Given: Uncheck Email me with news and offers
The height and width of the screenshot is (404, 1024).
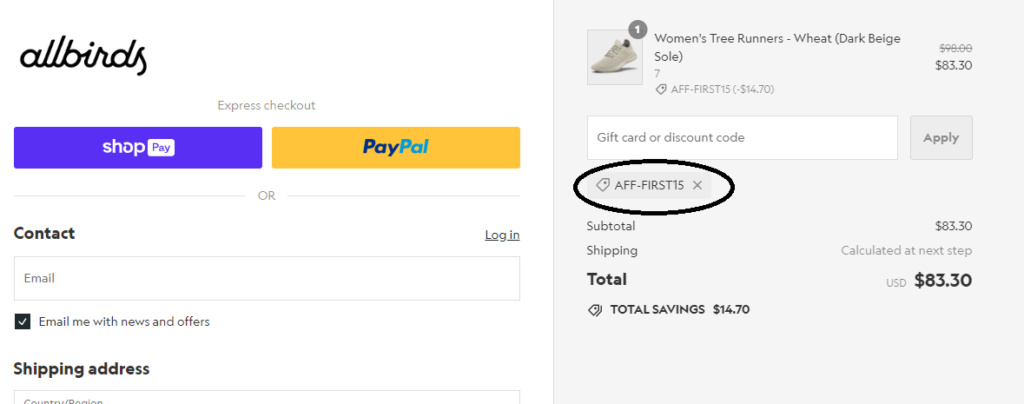Looking at the screenshot, I should pyautogui.click(x=22, y=322).
